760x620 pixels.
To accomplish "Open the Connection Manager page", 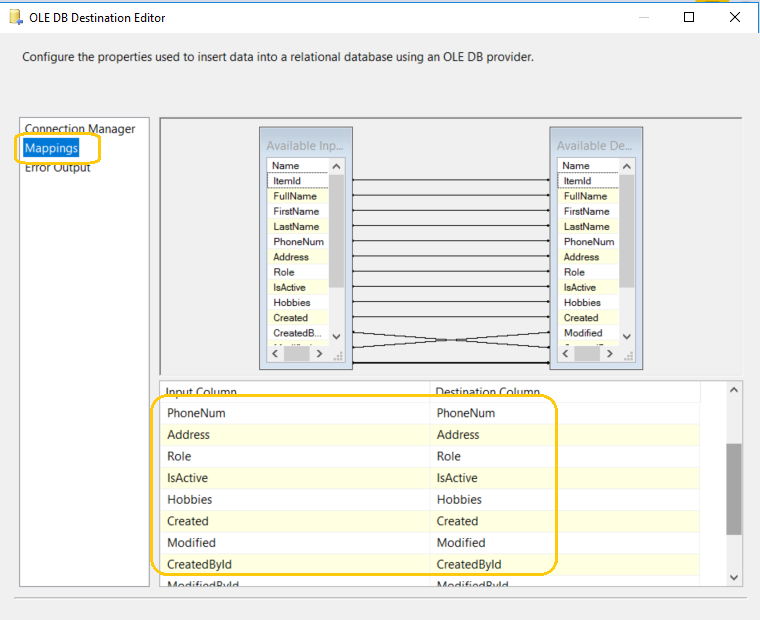I will (80, 129).
